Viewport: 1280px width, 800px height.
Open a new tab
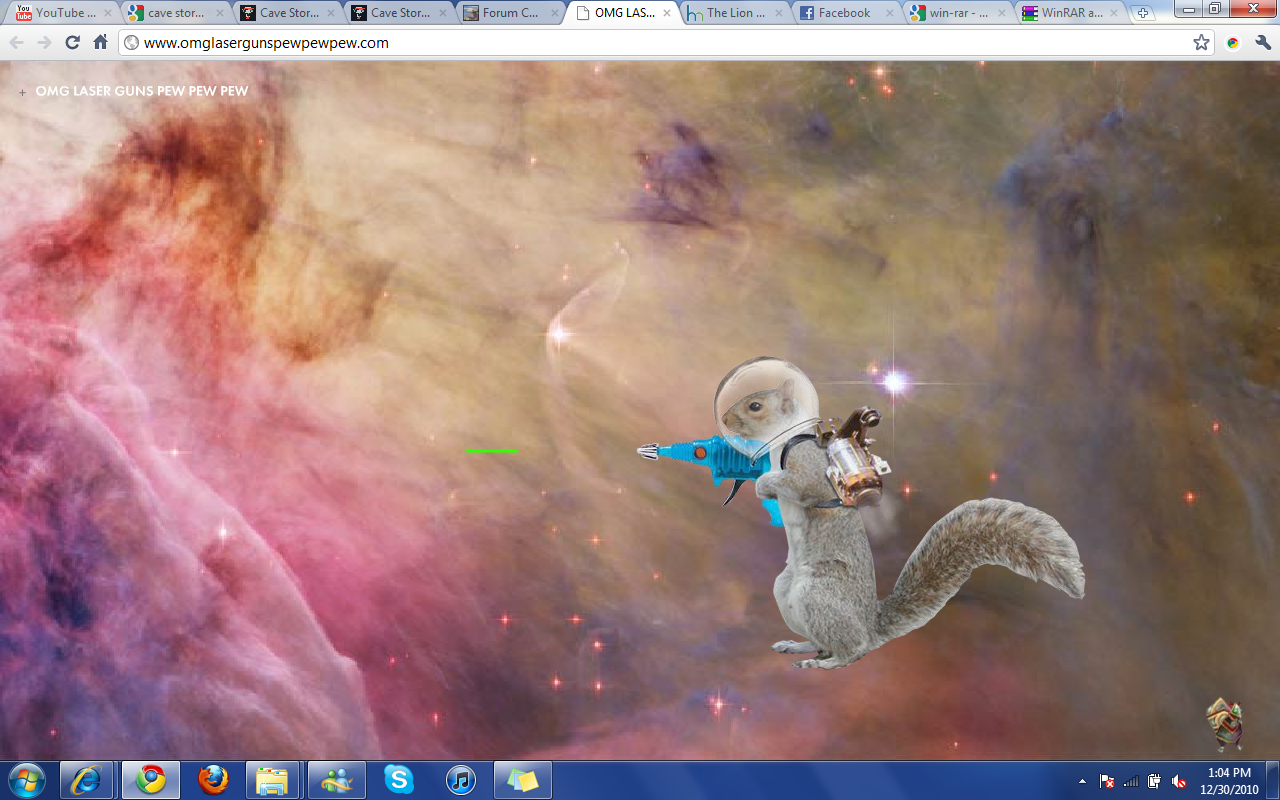[x=1143, y=14]
